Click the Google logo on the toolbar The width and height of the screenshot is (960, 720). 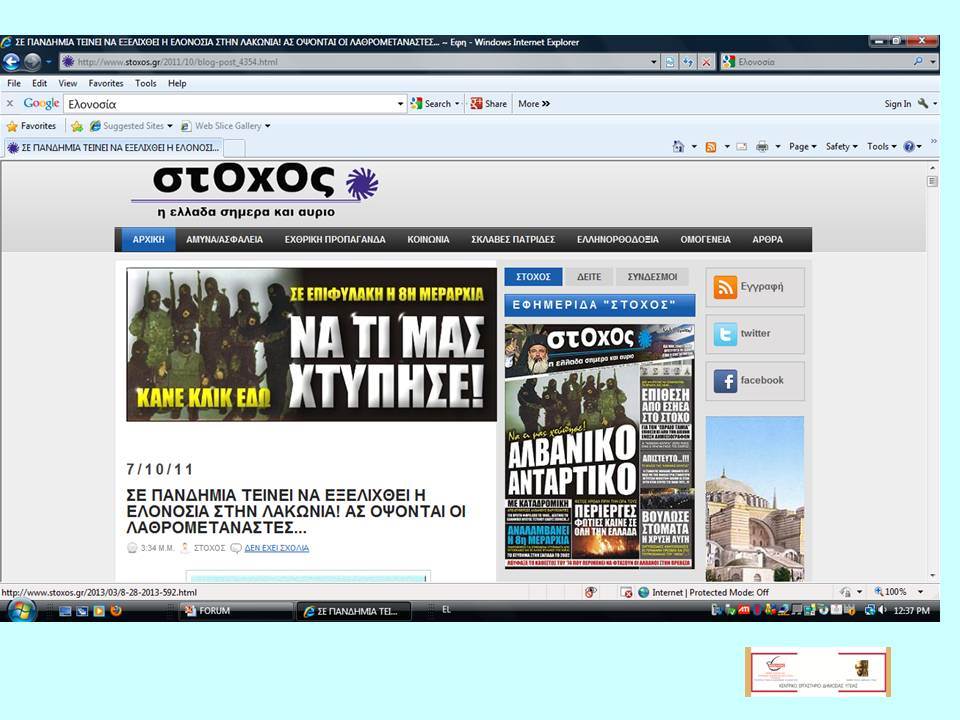[x=41, y=103]
